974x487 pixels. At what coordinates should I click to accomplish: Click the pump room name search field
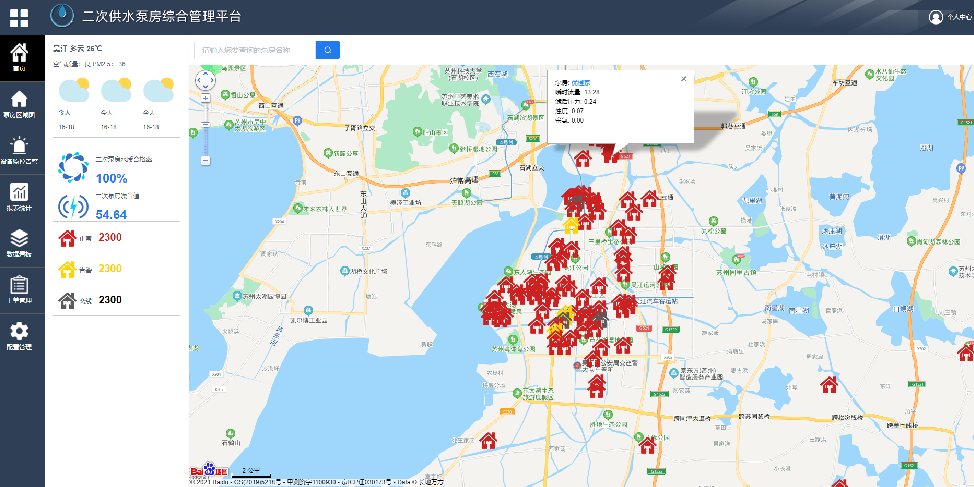tap(252, 50)
